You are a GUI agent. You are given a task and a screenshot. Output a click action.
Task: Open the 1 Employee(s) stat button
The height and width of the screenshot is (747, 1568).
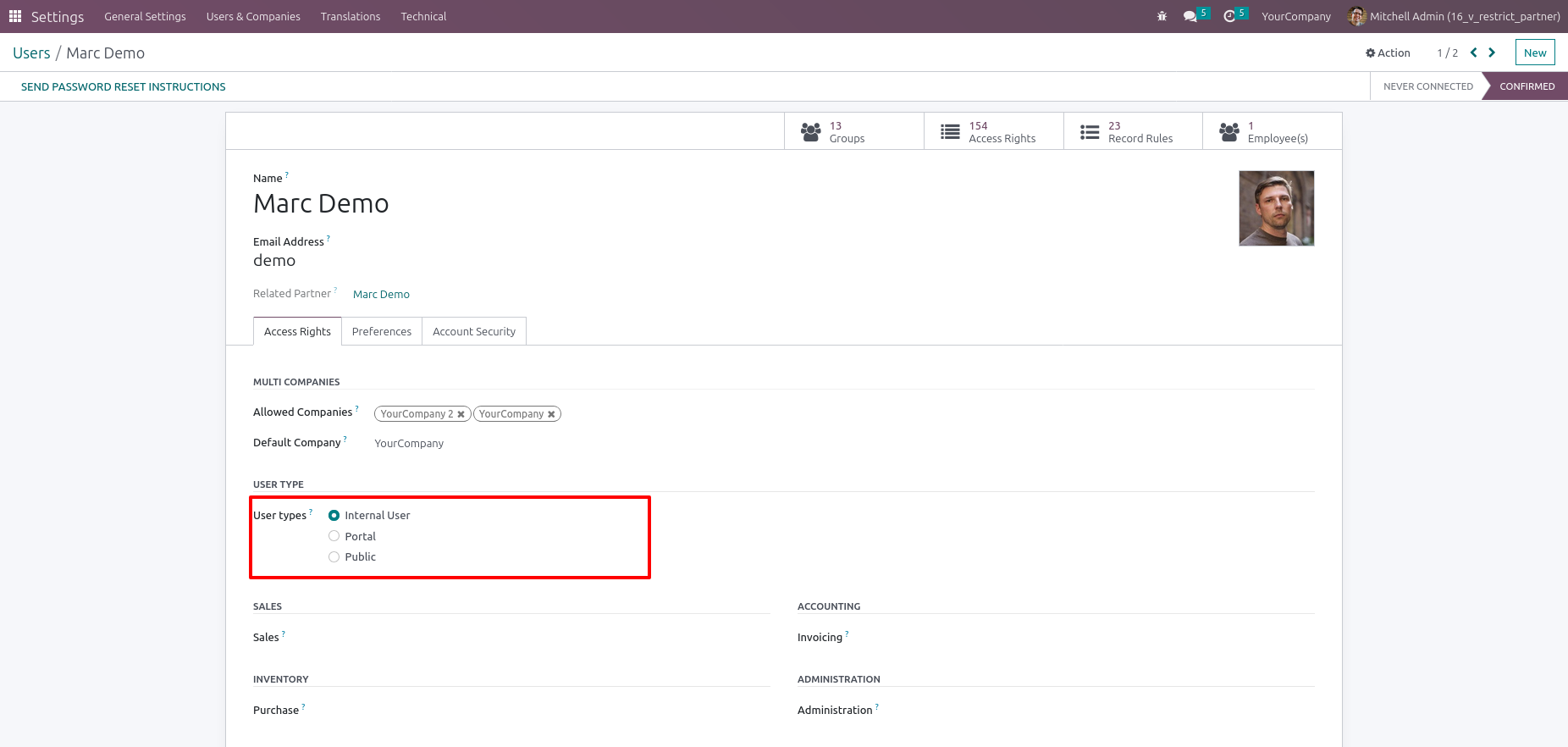coord(1273,131)
